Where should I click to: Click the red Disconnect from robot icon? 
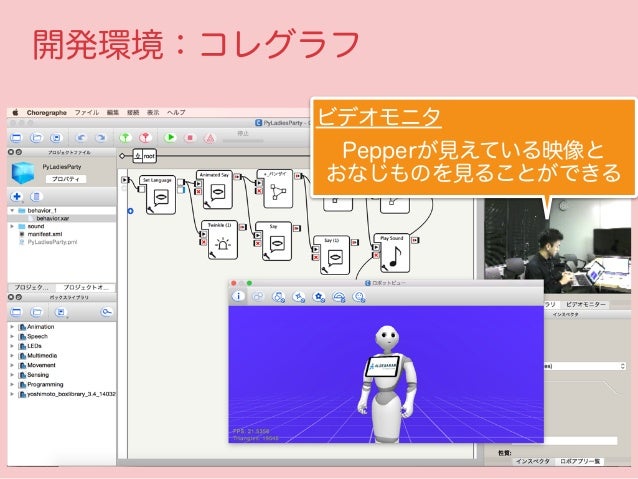[x=145, y=138]
